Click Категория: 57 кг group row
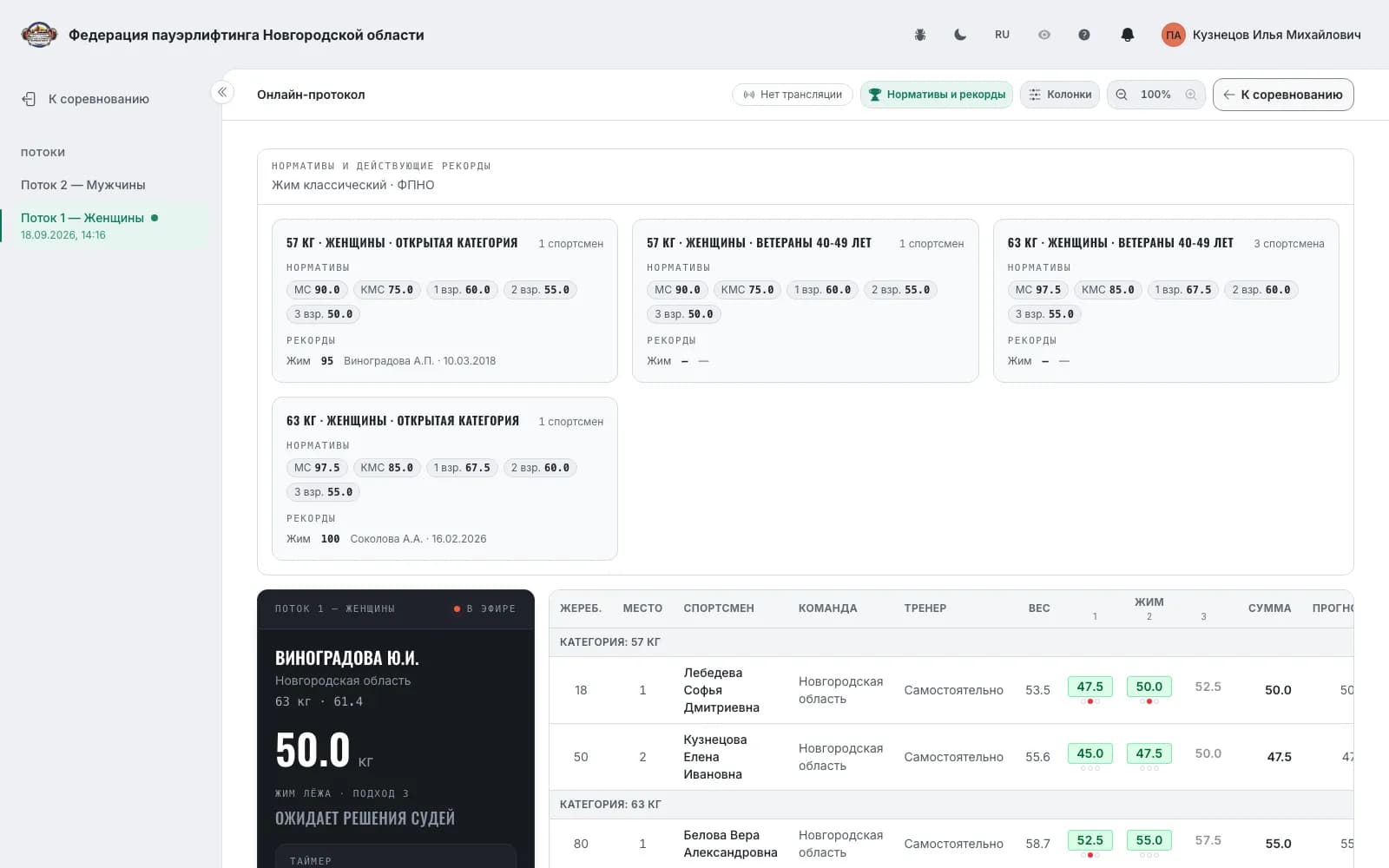 (x=951, y=642)
